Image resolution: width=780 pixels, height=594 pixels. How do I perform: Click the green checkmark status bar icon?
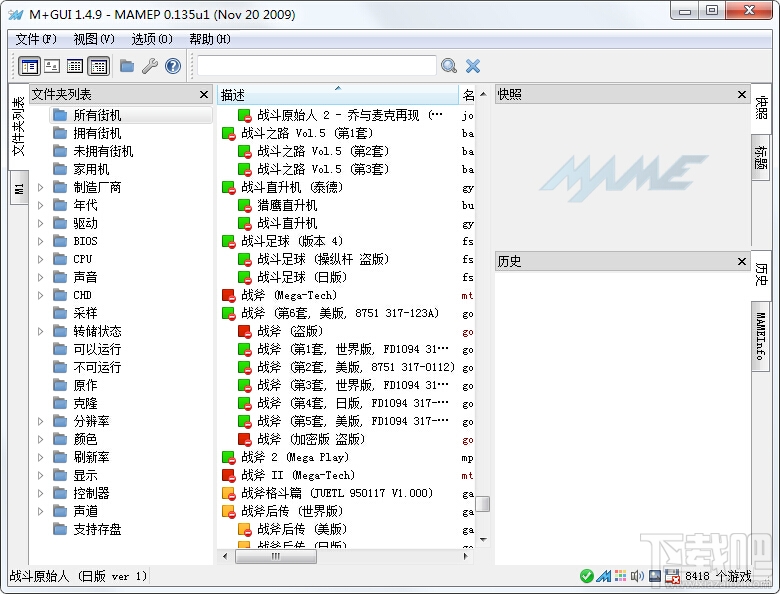coord(586,576)
